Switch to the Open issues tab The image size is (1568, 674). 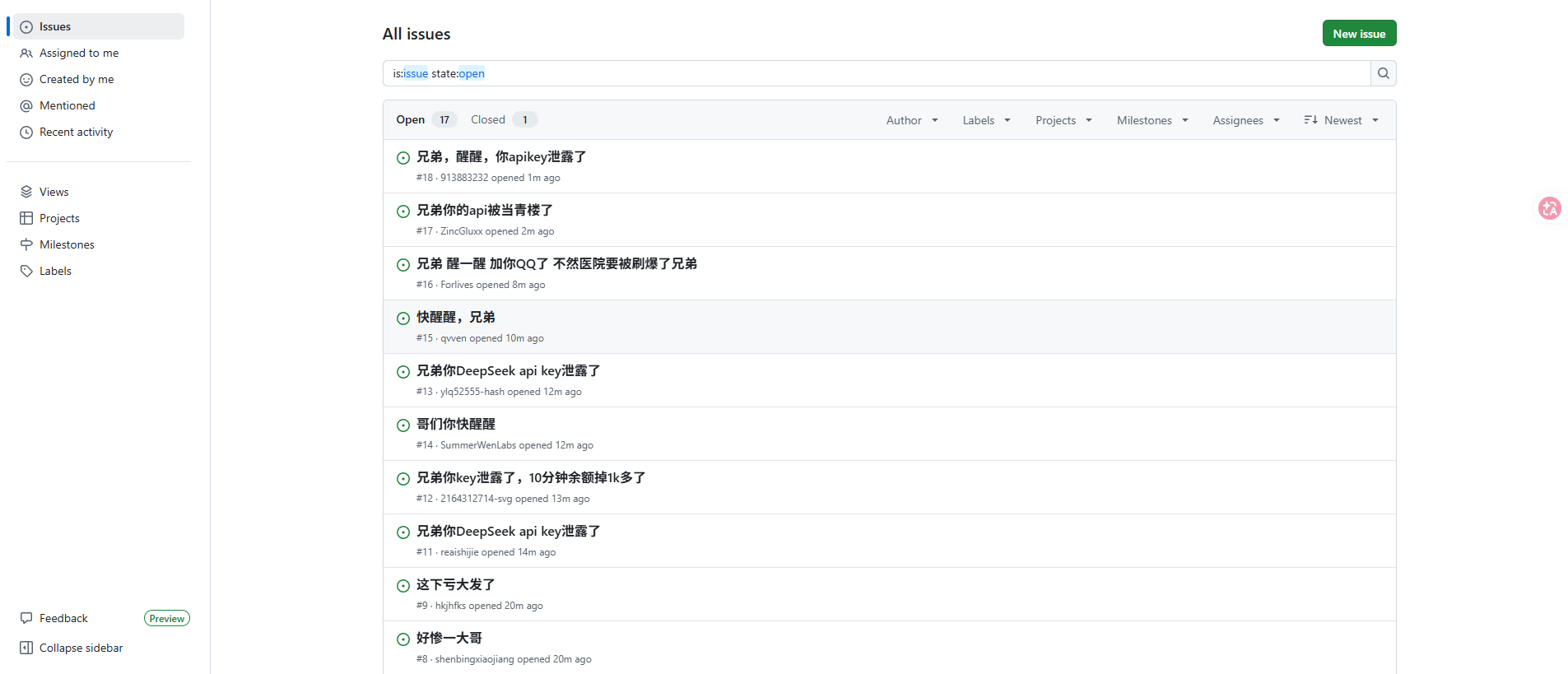426,120
